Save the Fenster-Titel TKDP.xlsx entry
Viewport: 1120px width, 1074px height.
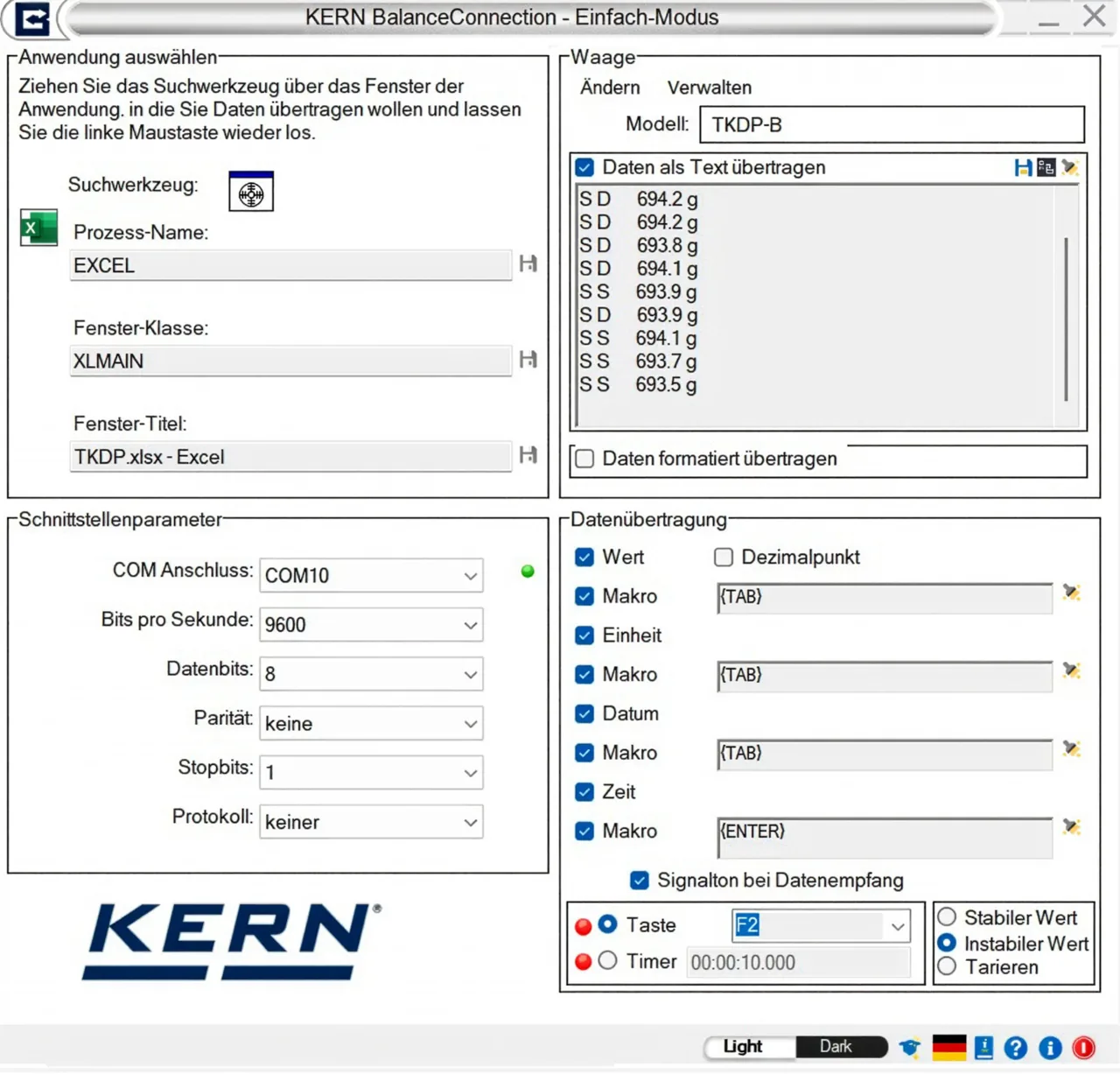pyautogui.click(x=528, y=454)
